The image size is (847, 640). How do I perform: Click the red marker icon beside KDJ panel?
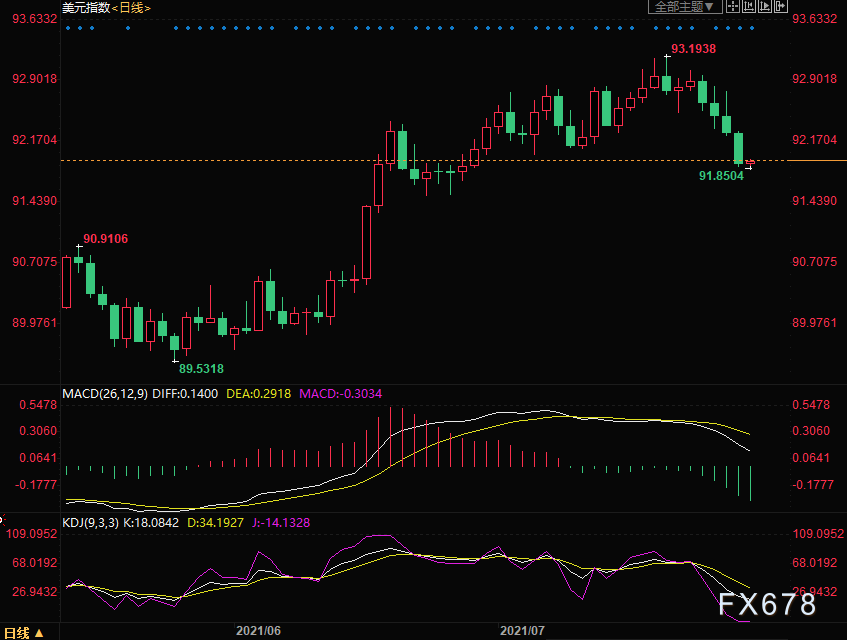tap(2, 520)
